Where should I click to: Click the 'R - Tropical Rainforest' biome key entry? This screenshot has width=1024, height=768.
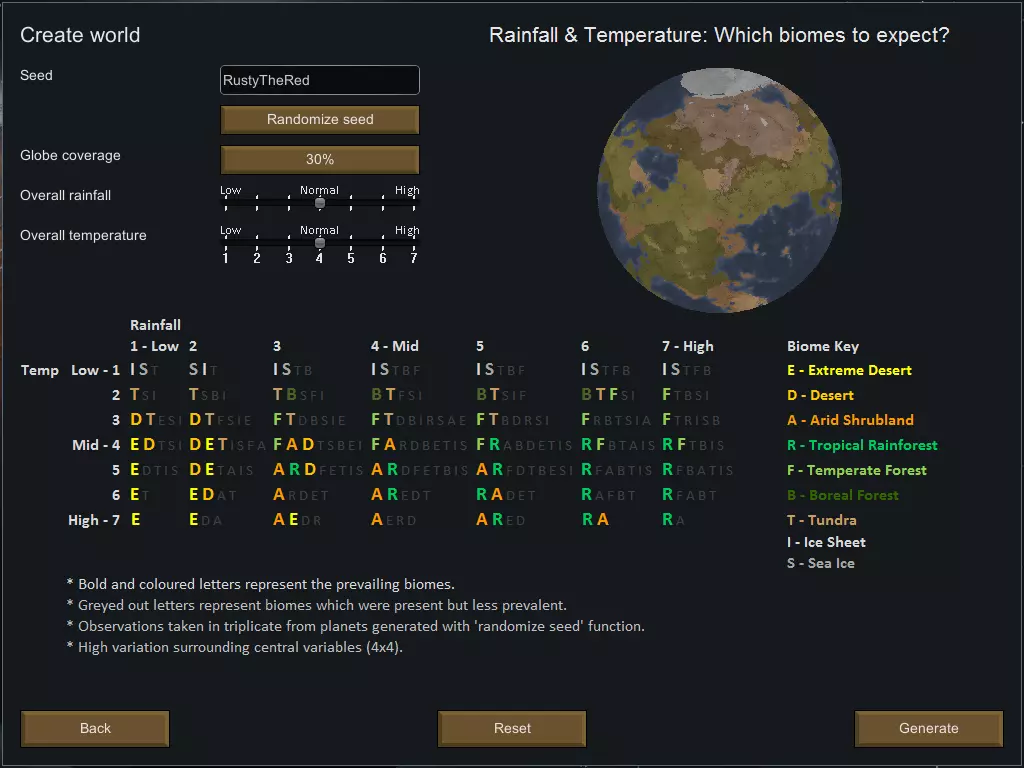pos(862,445)
